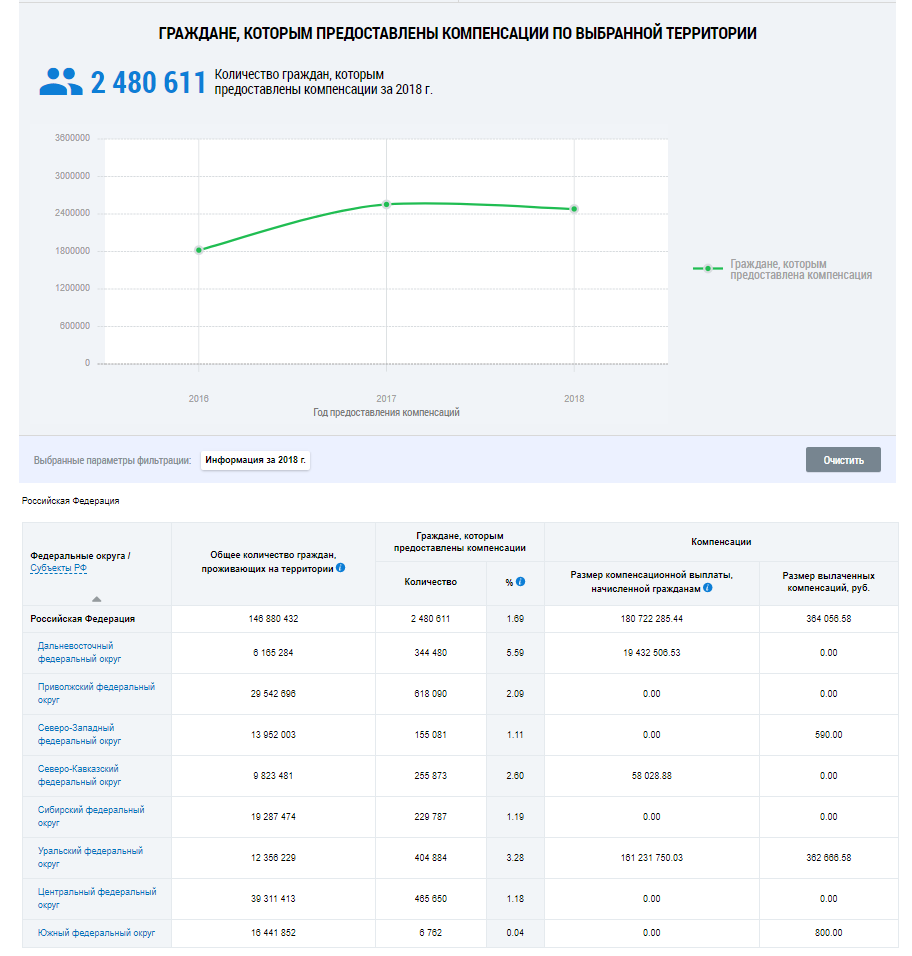Image resolution: width=912 pixels, height=956 pixels.
Task: Select 'Северо-Западный федеральный округ' in table
Action: pos(79,734)
